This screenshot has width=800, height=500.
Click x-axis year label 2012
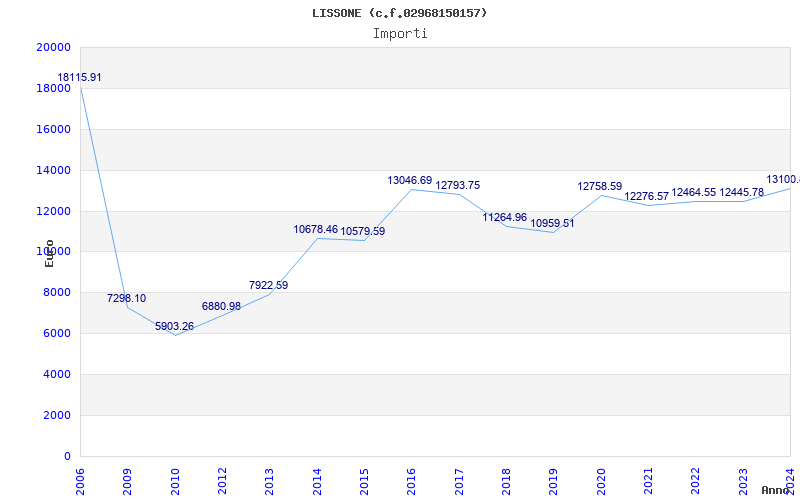(222, 481)
